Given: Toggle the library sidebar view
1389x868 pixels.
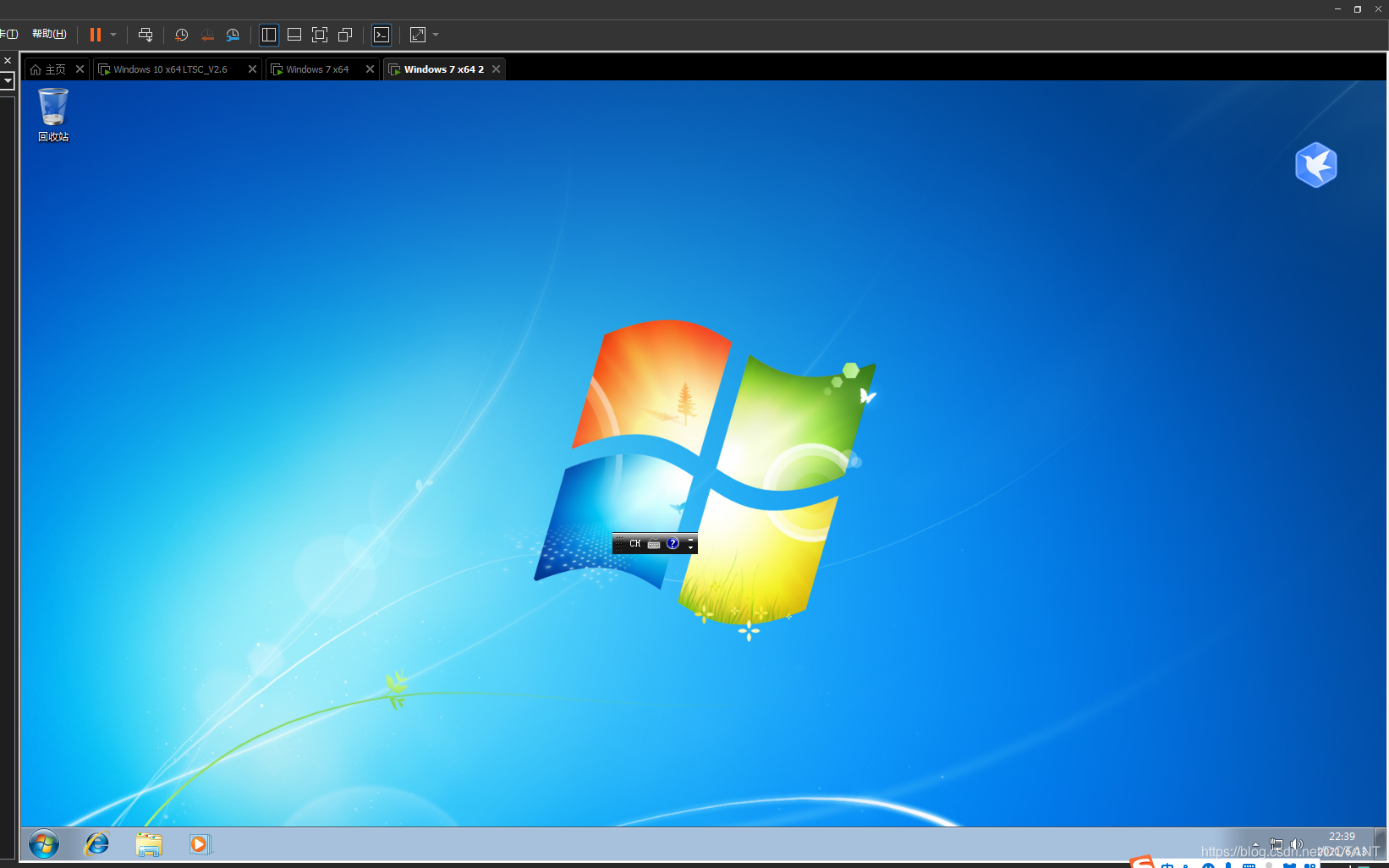Looking at the screenshot, I should pos(269,35).
